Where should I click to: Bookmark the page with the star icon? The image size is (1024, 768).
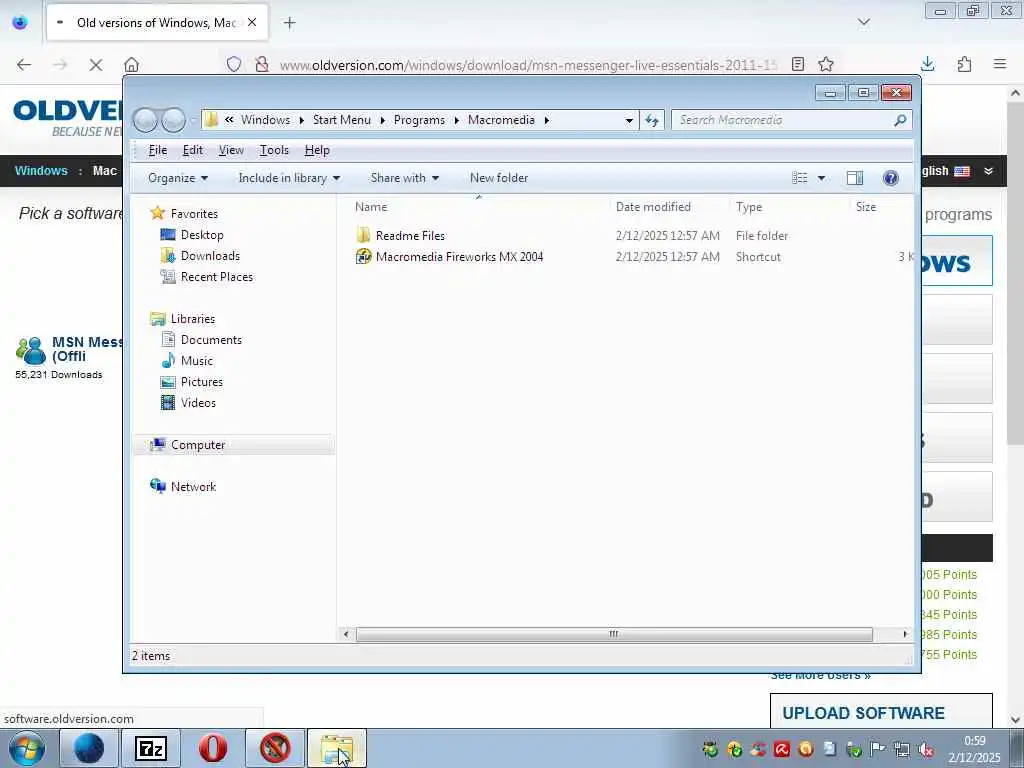click(825, 64)
